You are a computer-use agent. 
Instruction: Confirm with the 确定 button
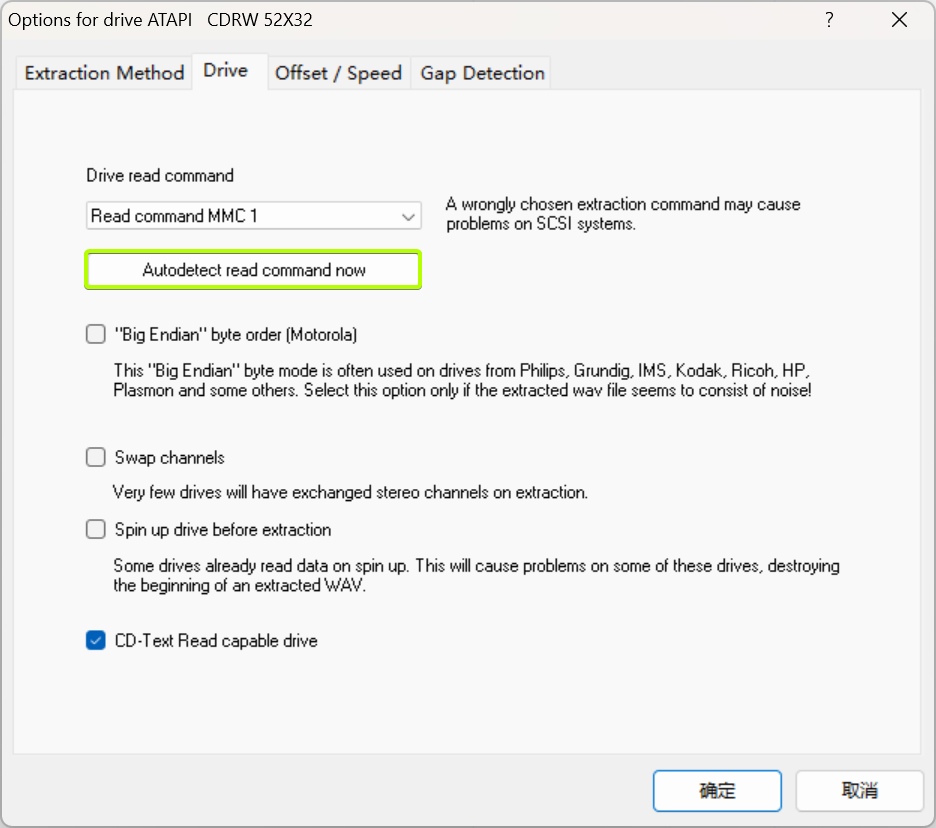[x=717, y=791]
